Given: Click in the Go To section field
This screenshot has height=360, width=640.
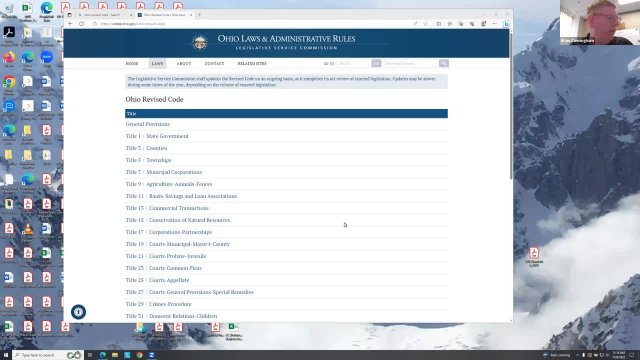Looking at the screenshot, I should click(x=354, y=63).
